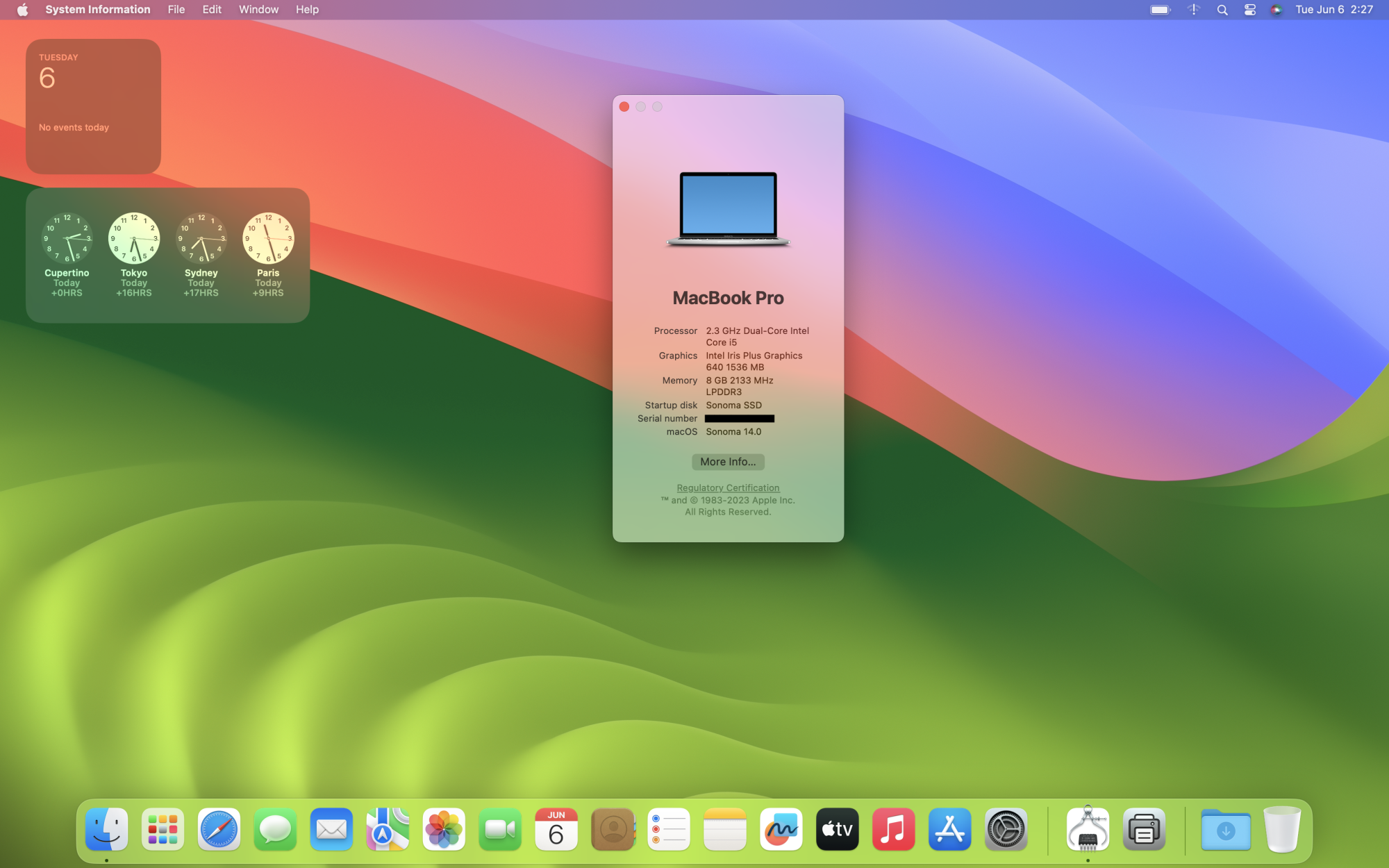Screen dimensions: 1389x868
Task: Open Spotlight search in menu bar
Action: coord(1222,10)
